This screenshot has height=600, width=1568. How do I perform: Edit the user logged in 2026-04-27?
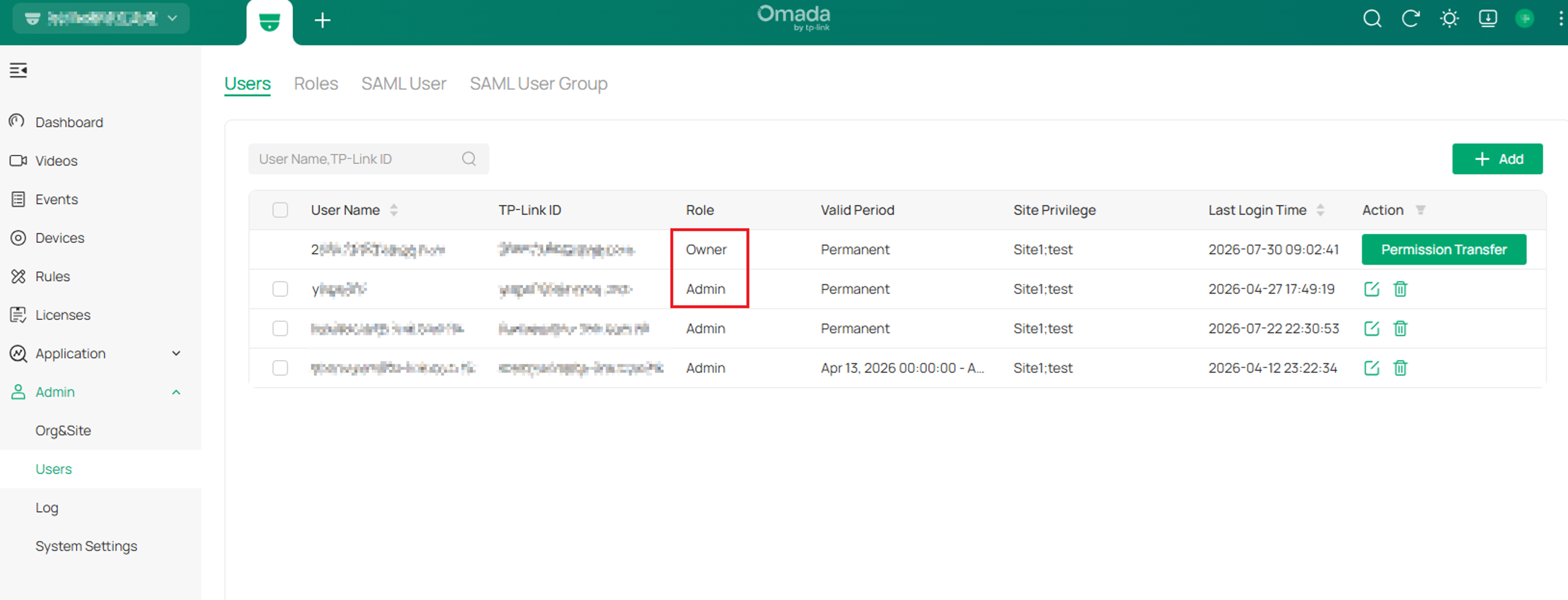click(x=1371, y=289)
